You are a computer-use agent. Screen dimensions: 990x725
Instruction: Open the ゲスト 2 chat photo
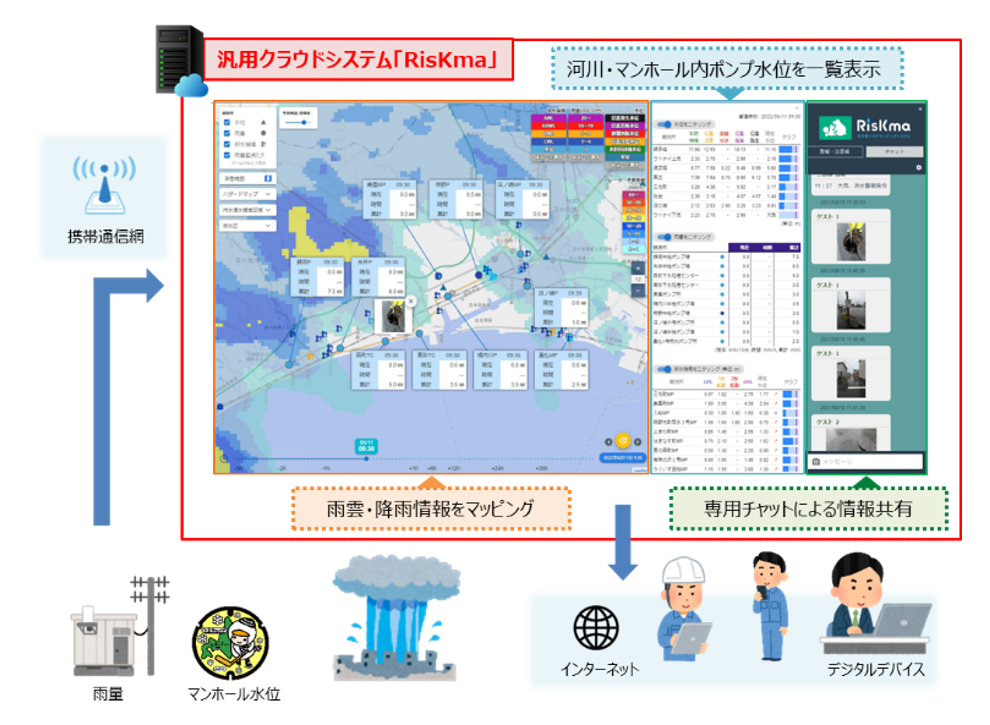[x=850, y=440]
